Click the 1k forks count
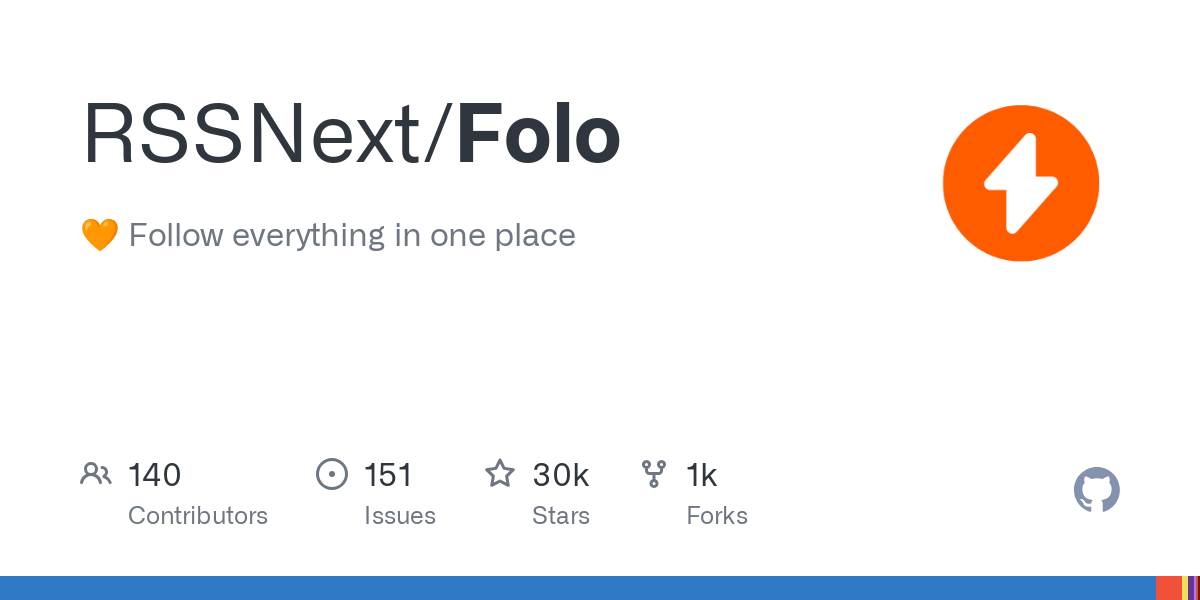Viewport: 1200px width, 600px height. [x=702, y=475]
